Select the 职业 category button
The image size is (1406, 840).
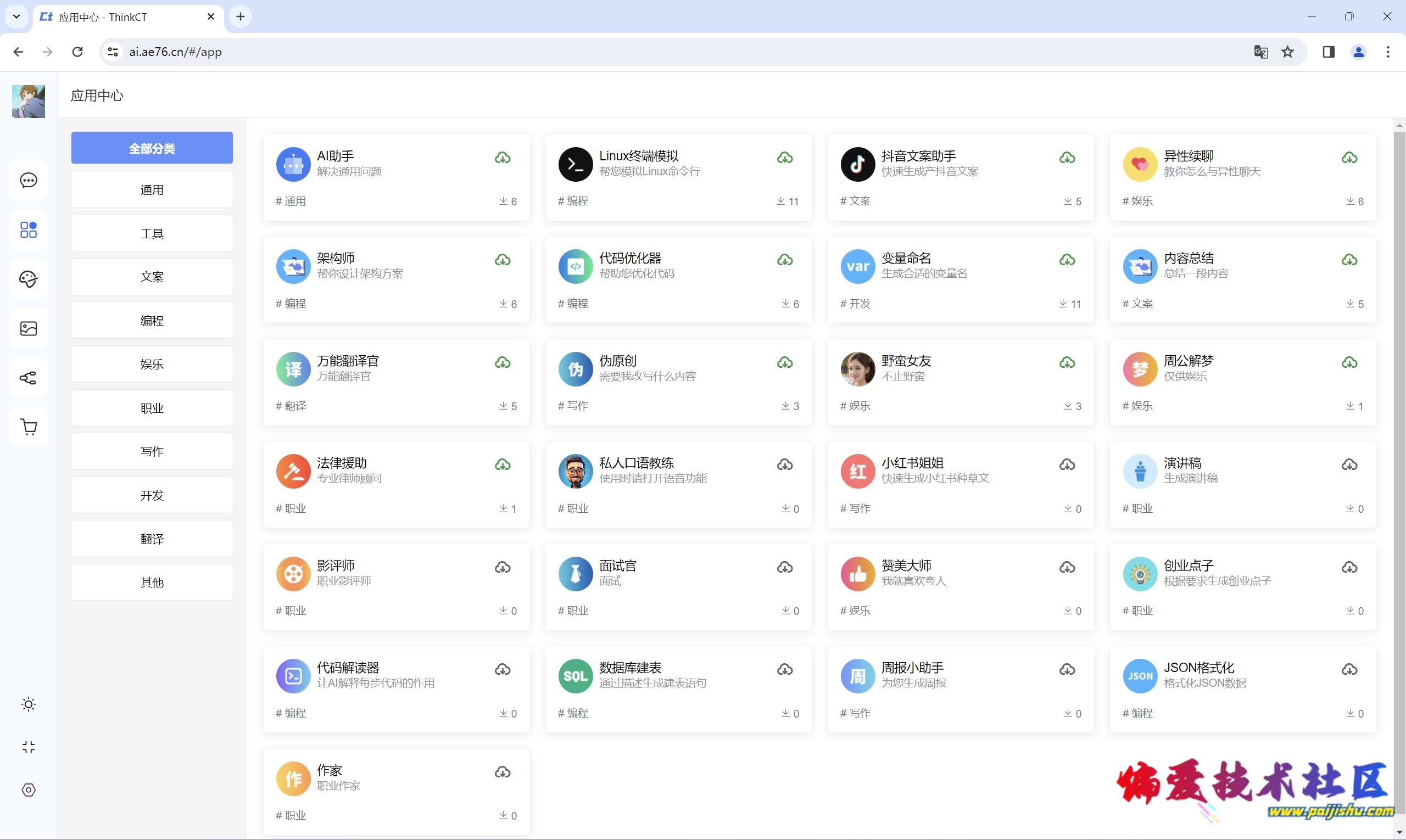coord(152,408)
